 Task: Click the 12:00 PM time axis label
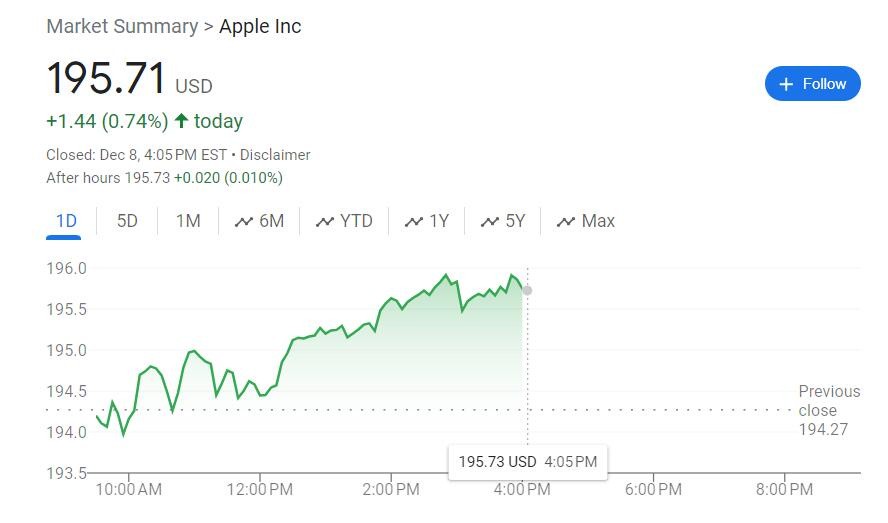pyautogui.click(x=260, y=490)
